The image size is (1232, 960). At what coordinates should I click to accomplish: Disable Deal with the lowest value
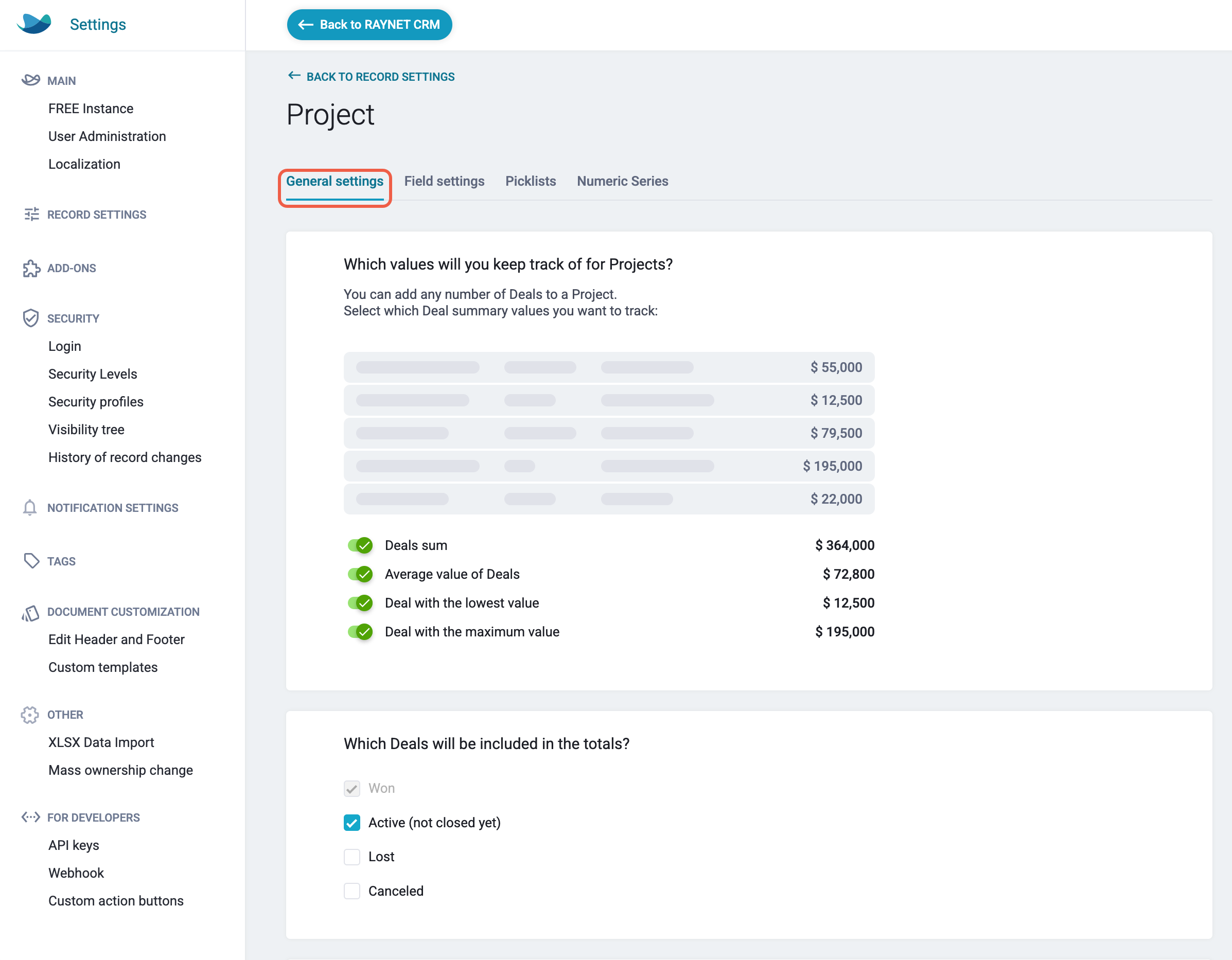[360, 603]
